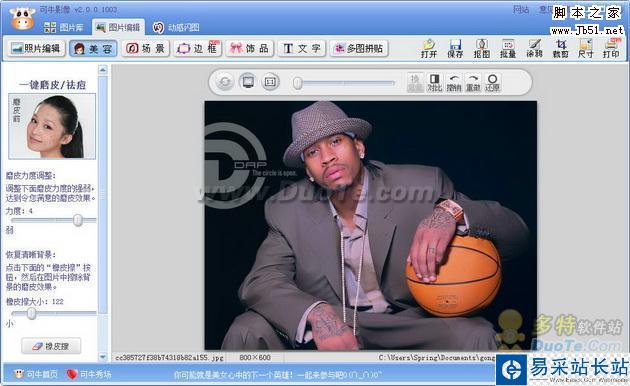The image size is (630, 386).
Task: Click the 力度 strength slider handle
Action: point(78,220)
